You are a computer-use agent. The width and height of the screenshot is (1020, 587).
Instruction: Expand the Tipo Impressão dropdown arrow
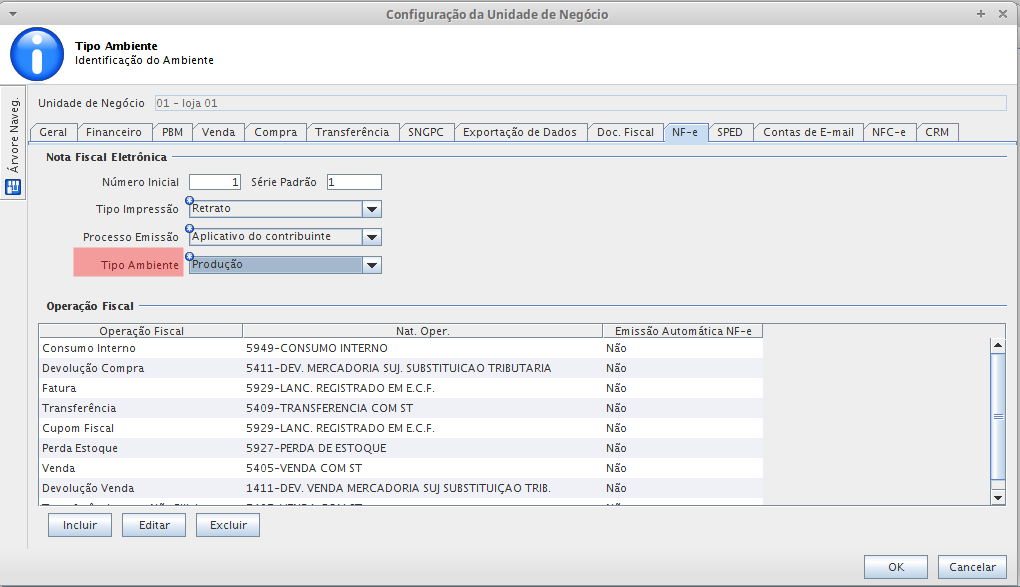(372, 209)
